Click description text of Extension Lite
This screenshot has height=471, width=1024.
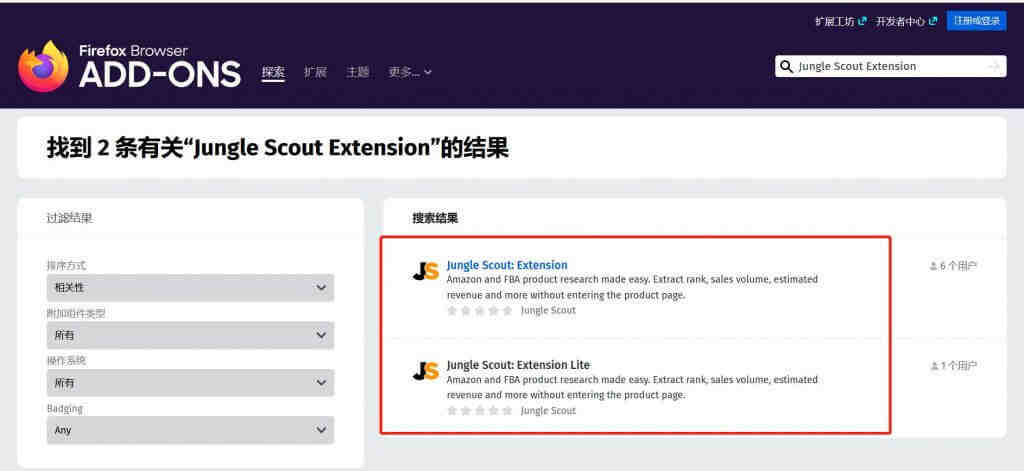pos(632,387)
